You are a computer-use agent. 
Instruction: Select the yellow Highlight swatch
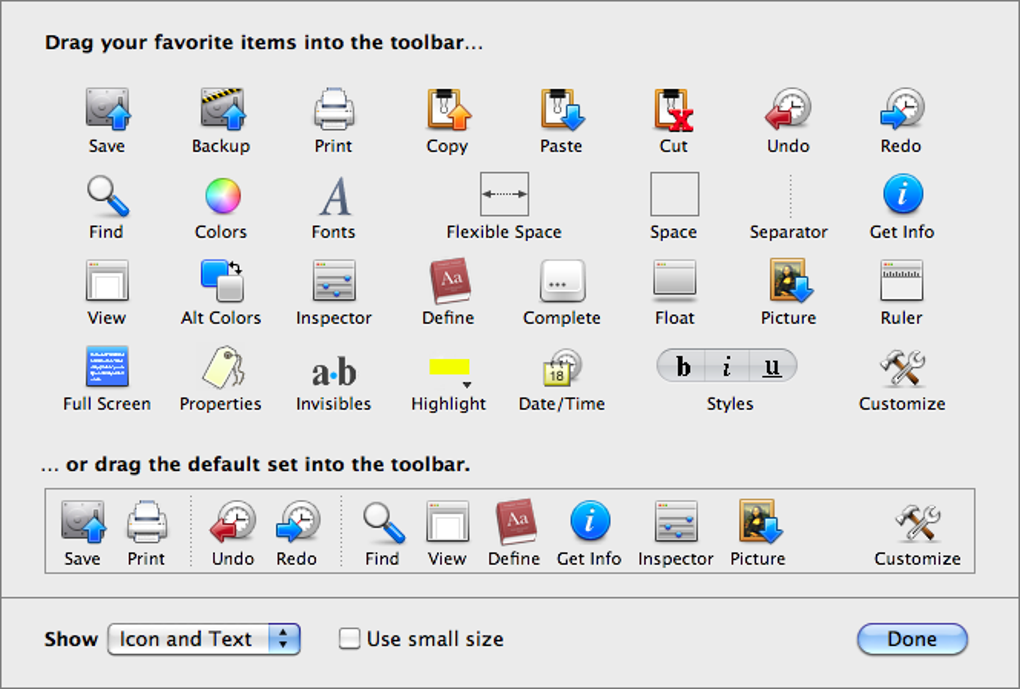(x=449, y=367)
